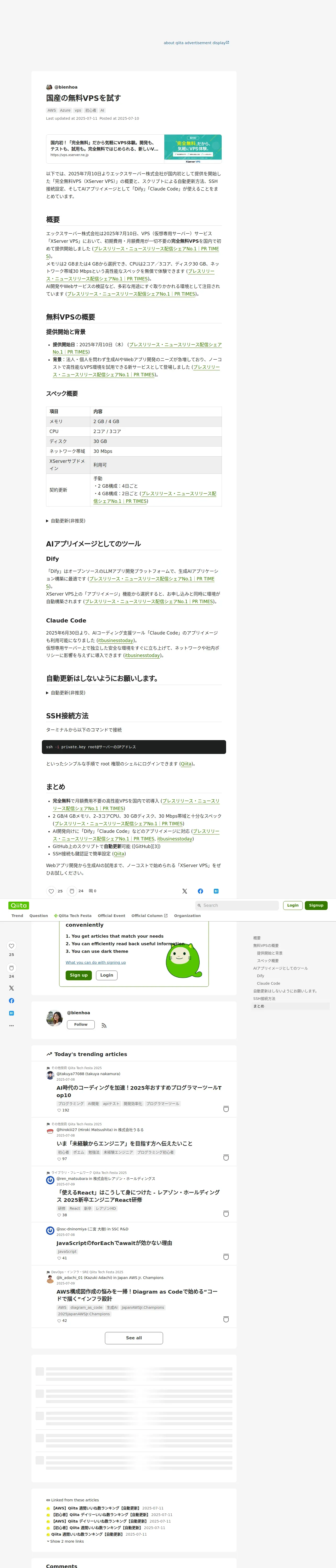
Task: Stock the JavaScriptのforEach trending article
Action: (x=226, y=1257)
